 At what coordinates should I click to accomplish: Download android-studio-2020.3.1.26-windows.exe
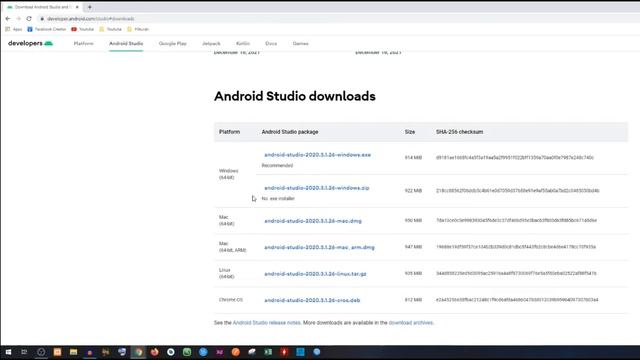pyautogui.click(x=318, y=155)
